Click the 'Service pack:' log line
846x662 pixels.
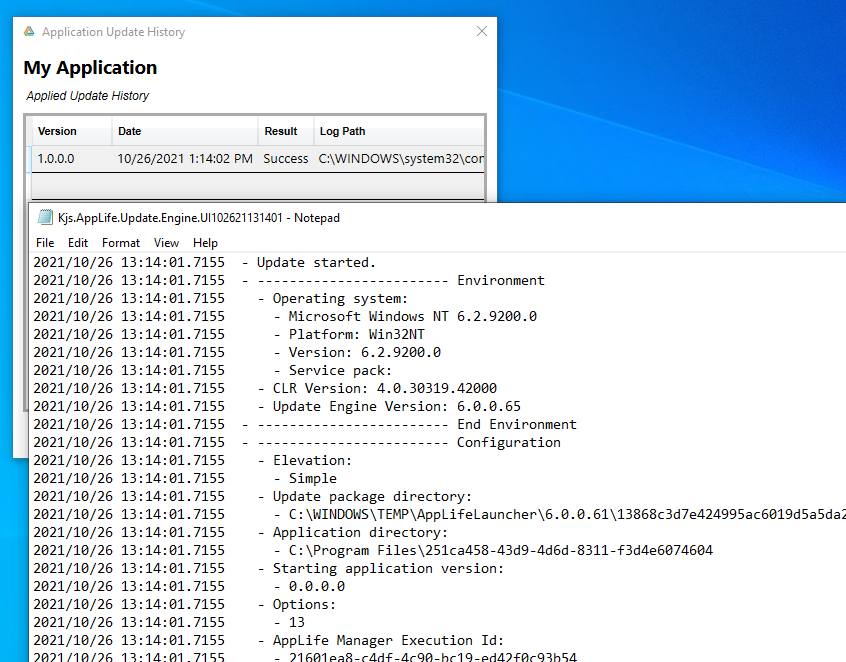pos(213,371)
